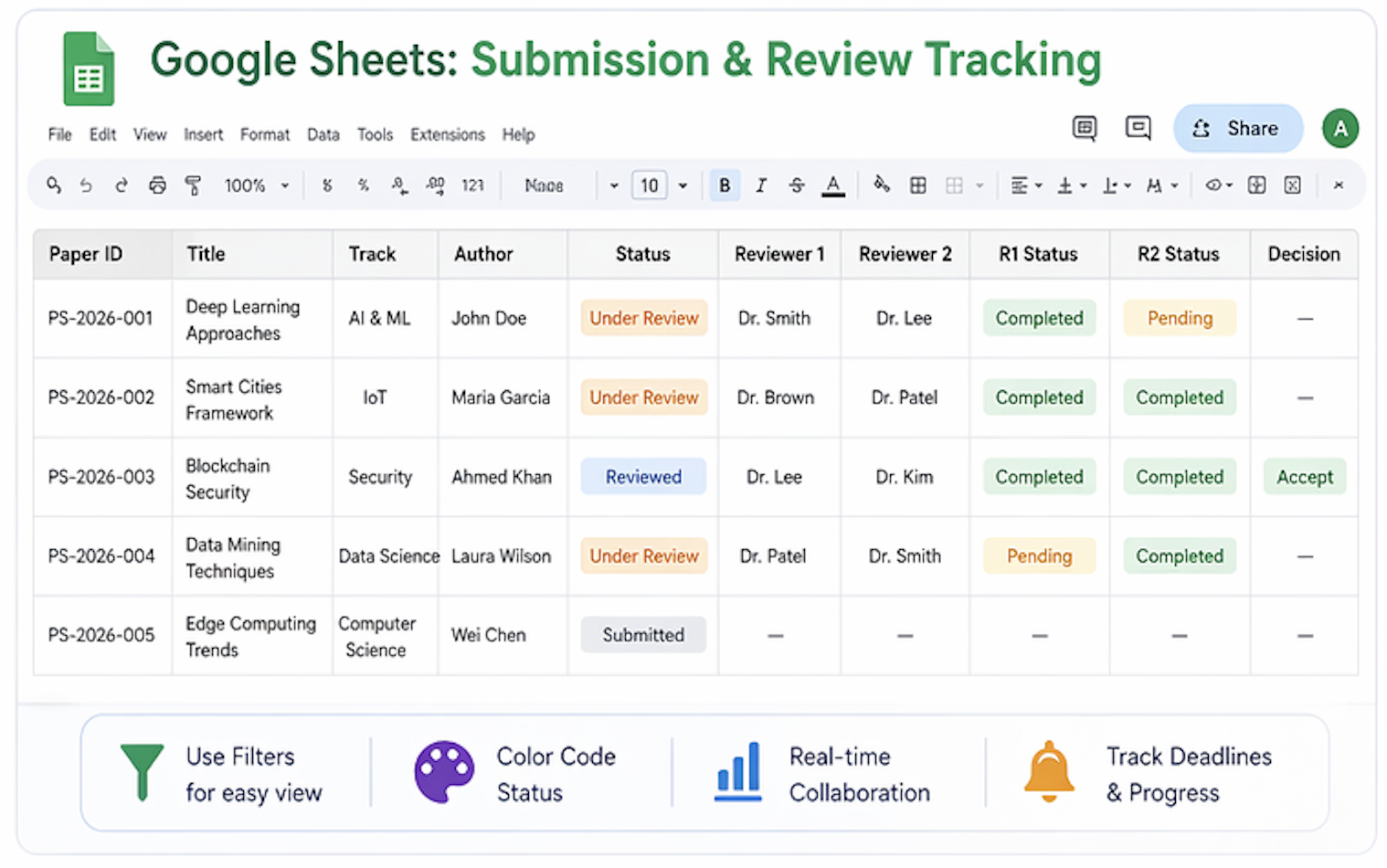Open the Extensions menu
The height and width of the screenshot is (868, 1387).
pyautogui.click(x=447, y=134)
